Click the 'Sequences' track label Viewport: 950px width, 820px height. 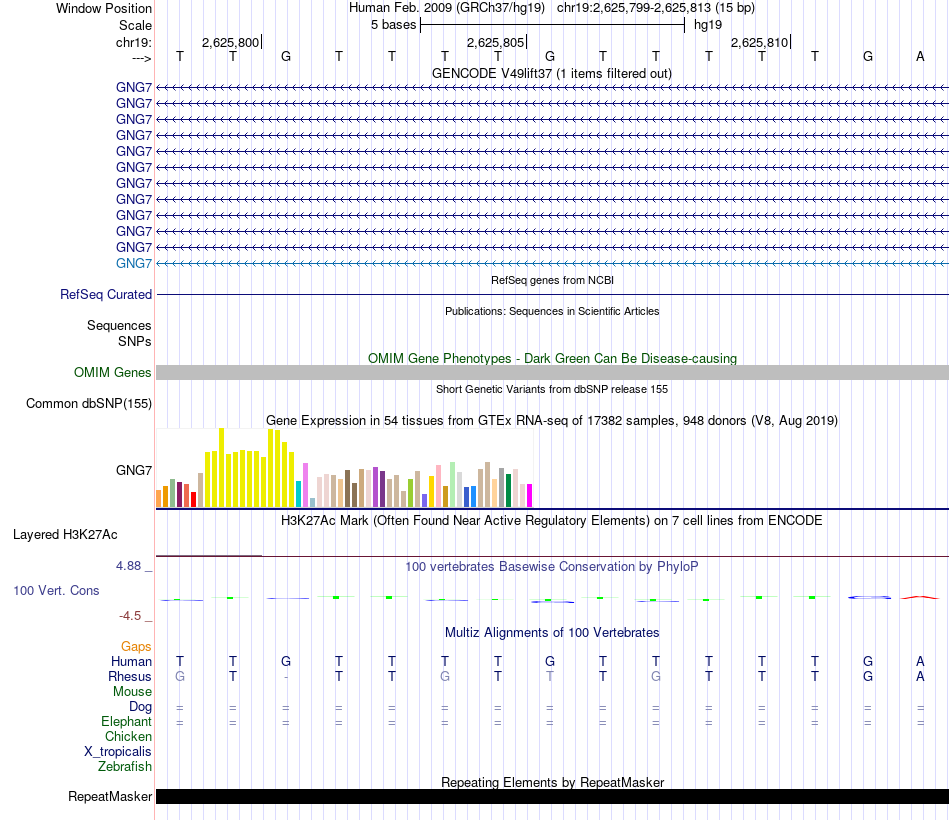pyautogui.click(x=119, y=325)
